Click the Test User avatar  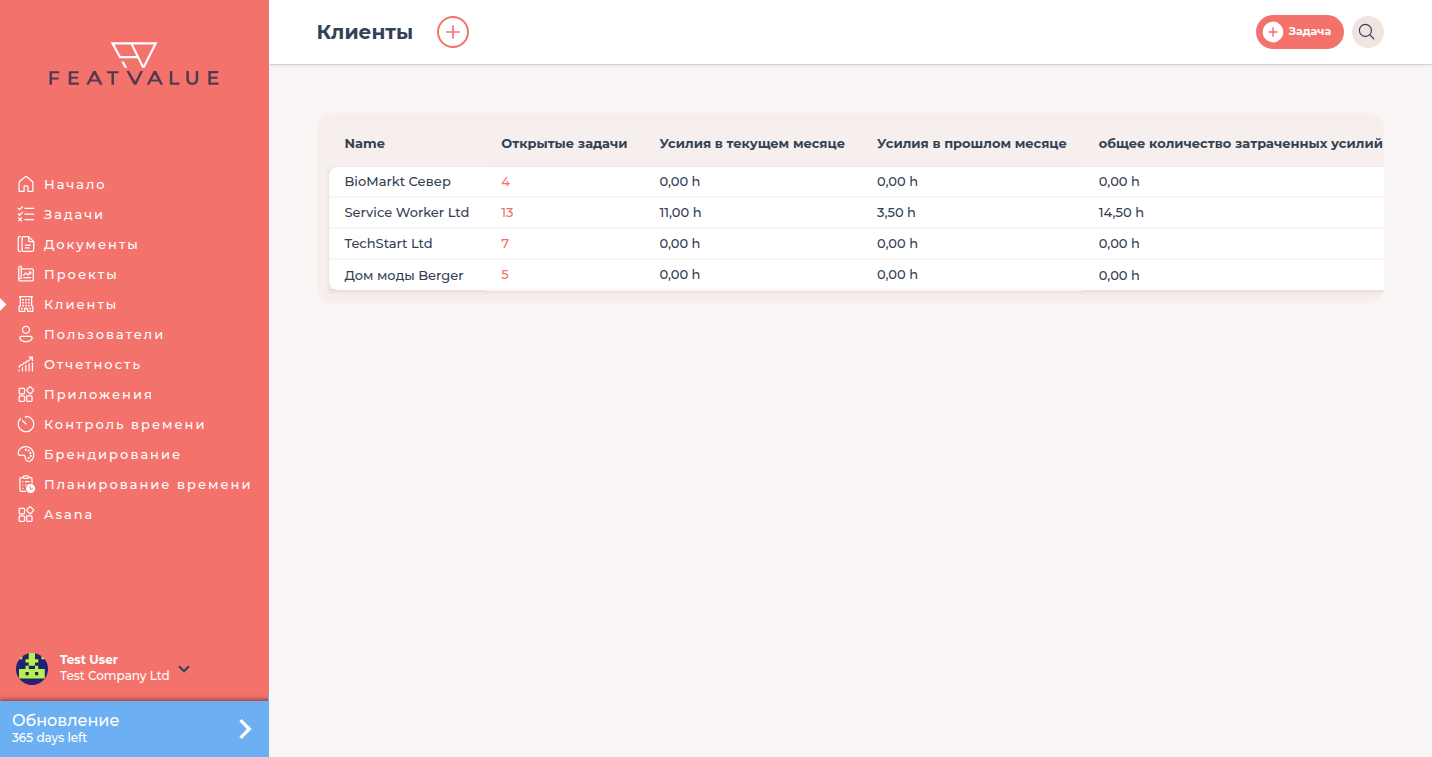point(32,668)
